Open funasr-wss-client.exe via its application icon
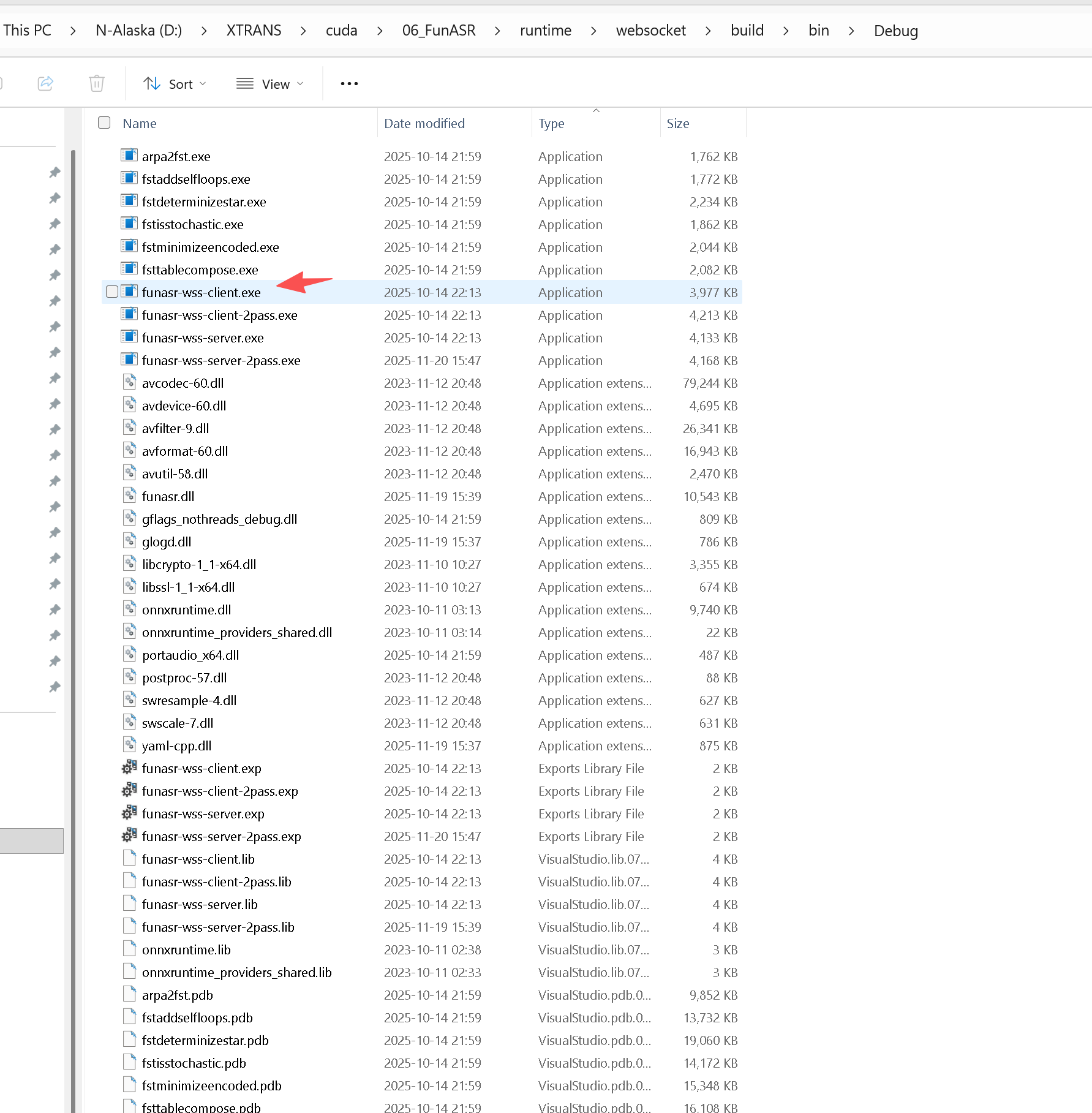The image size is (1092, 1113). click(x=129, y=292)
